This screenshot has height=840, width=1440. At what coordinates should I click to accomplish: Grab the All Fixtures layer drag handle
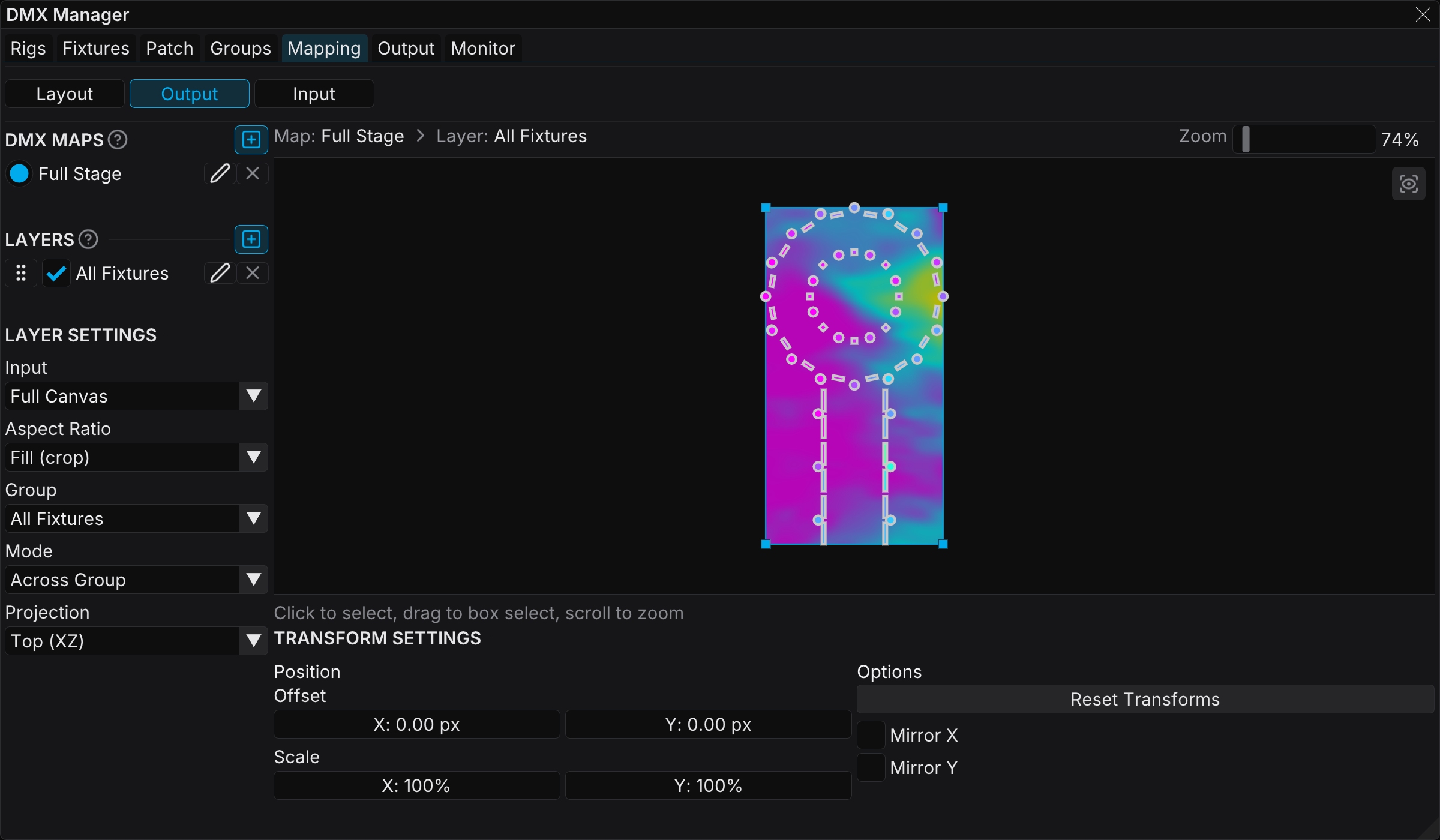21,273
